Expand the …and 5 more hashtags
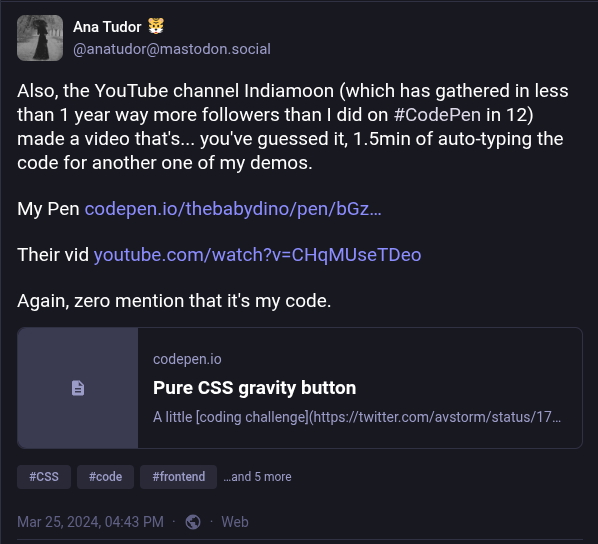The image size is (598, 544). point(257,477)
